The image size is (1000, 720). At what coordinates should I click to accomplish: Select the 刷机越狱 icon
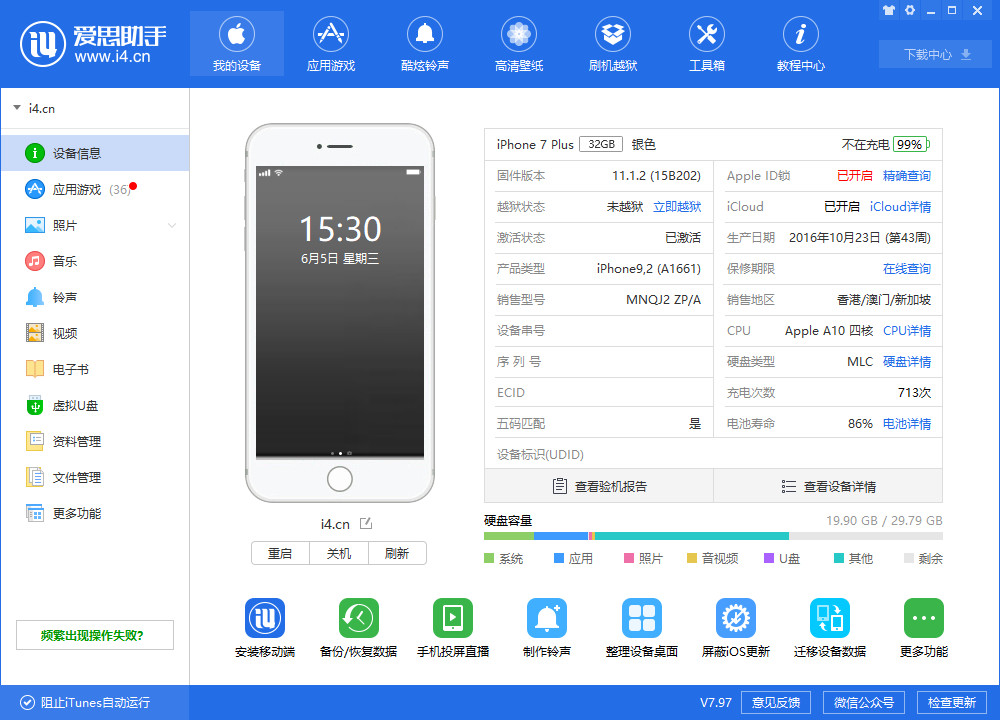612,43
